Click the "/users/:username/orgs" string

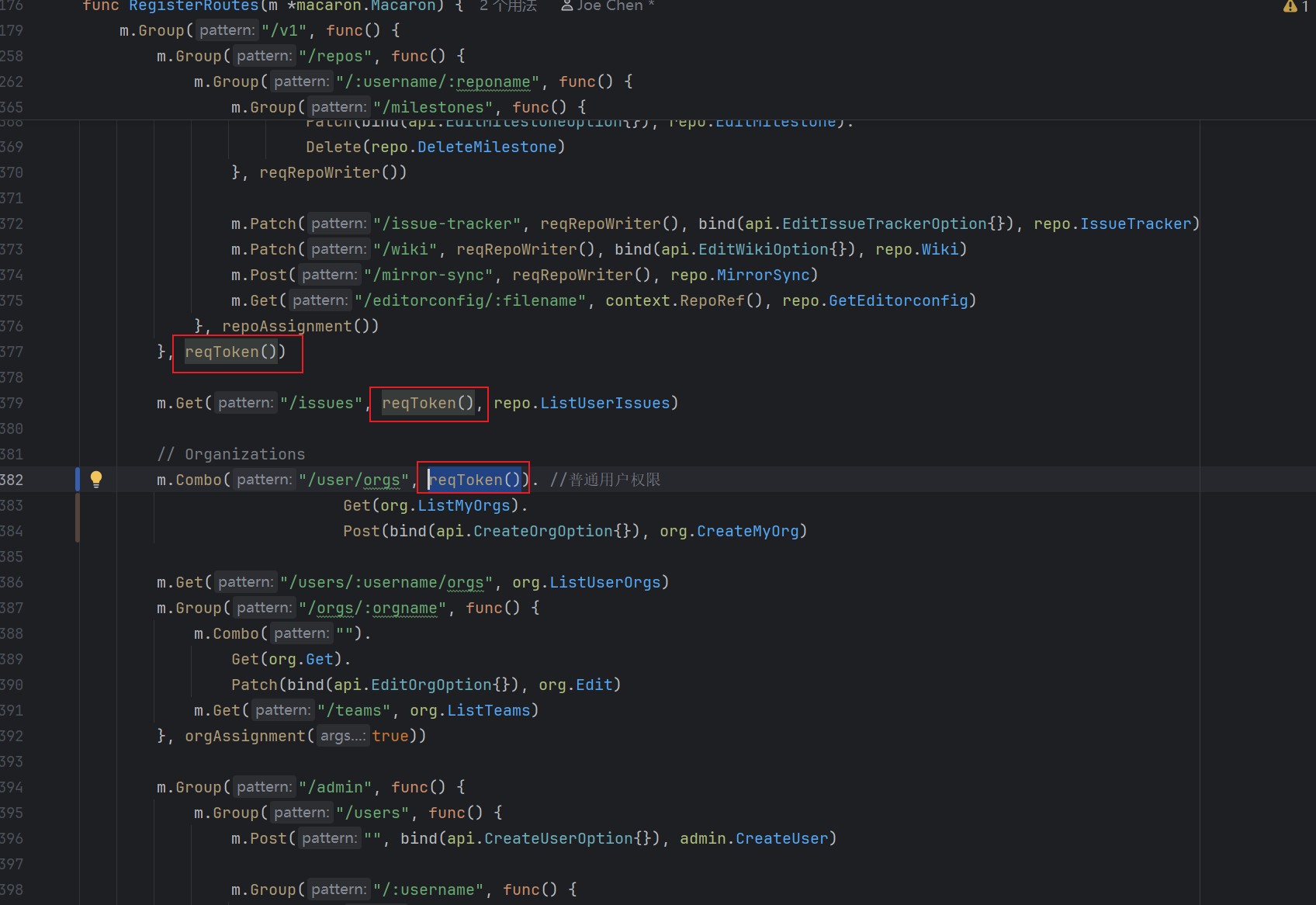coord(386,582)
